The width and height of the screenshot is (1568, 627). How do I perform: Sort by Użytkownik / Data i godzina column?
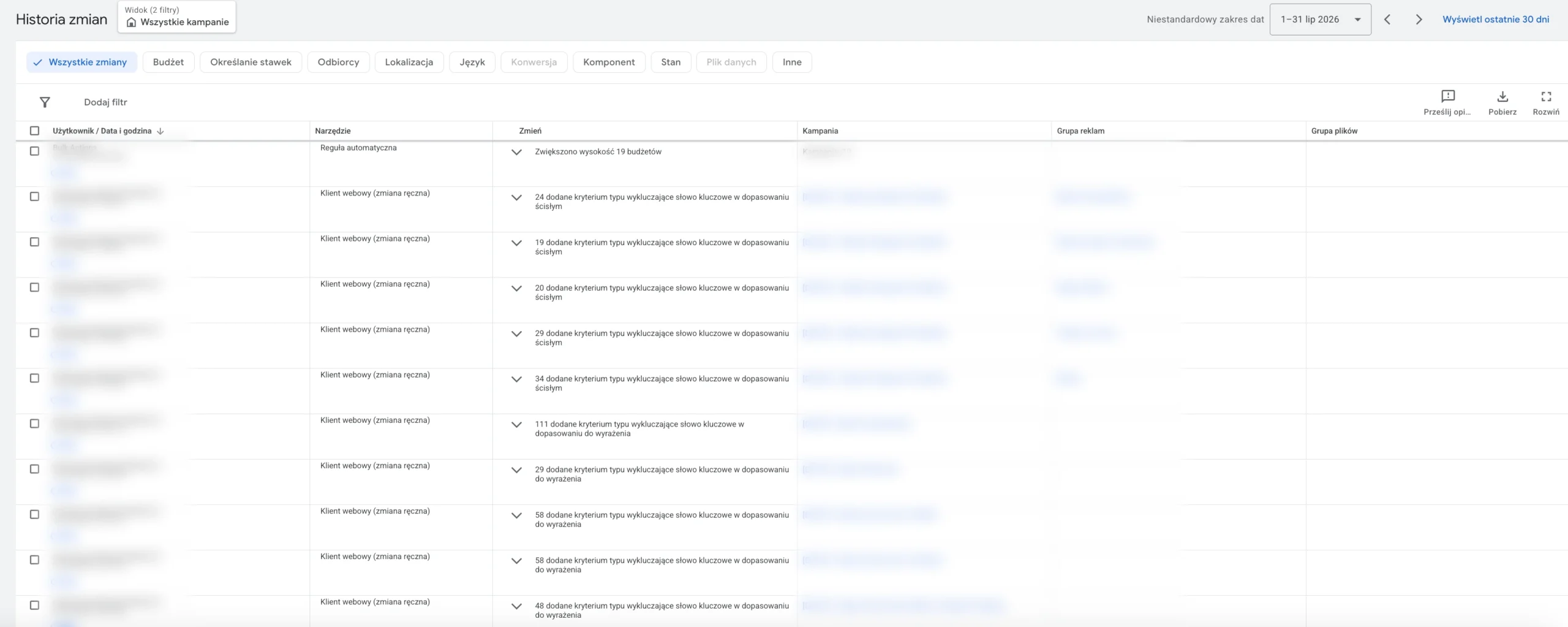102,131
